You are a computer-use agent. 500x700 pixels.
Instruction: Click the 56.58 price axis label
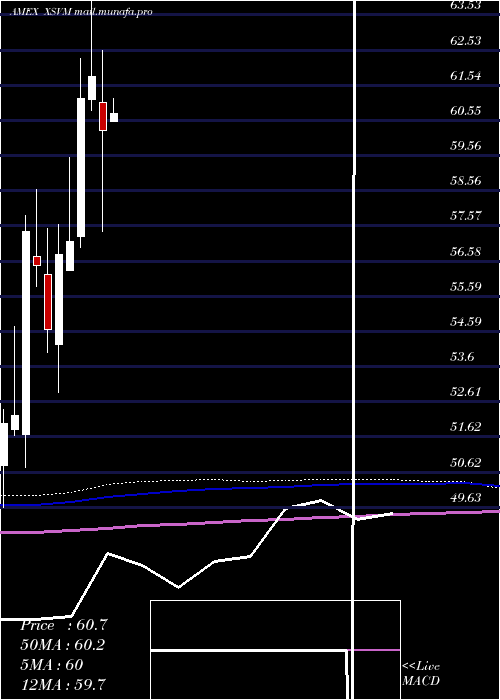pyautogui.click(x=466, y=252)
